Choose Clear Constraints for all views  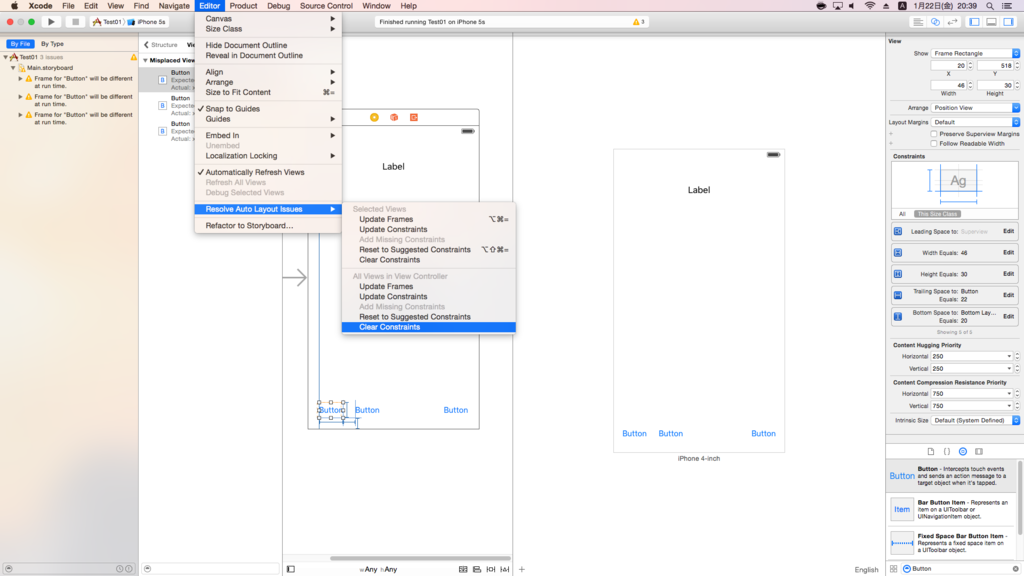428,327
